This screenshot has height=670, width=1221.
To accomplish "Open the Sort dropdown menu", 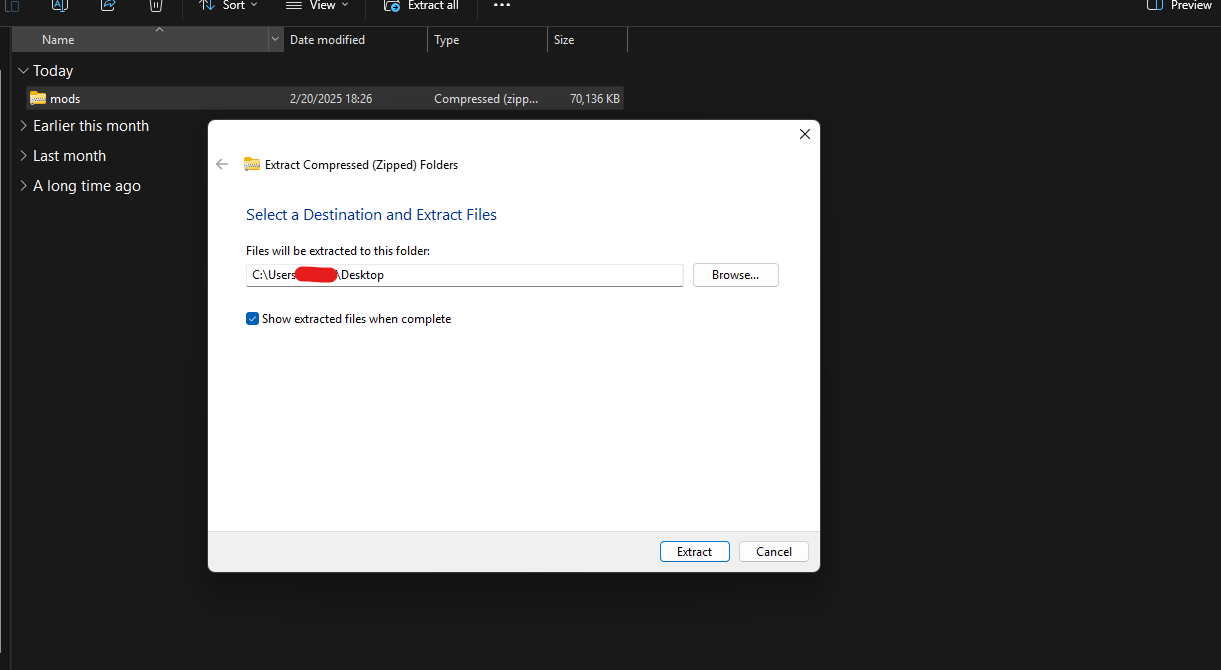I will pos(228,5).
